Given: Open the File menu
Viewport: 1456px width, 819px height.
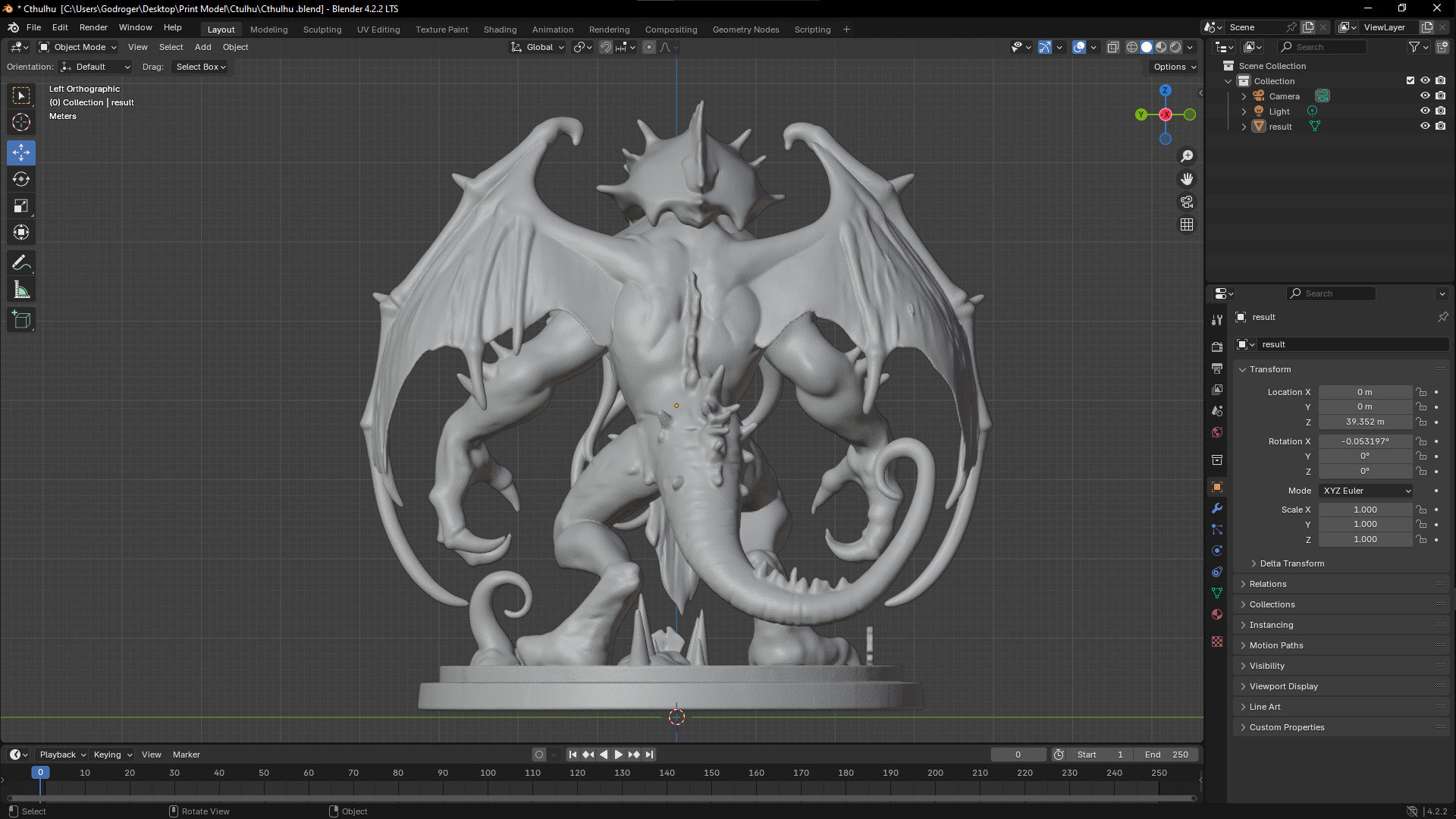Looking at the screenshot, I should 33,27.
